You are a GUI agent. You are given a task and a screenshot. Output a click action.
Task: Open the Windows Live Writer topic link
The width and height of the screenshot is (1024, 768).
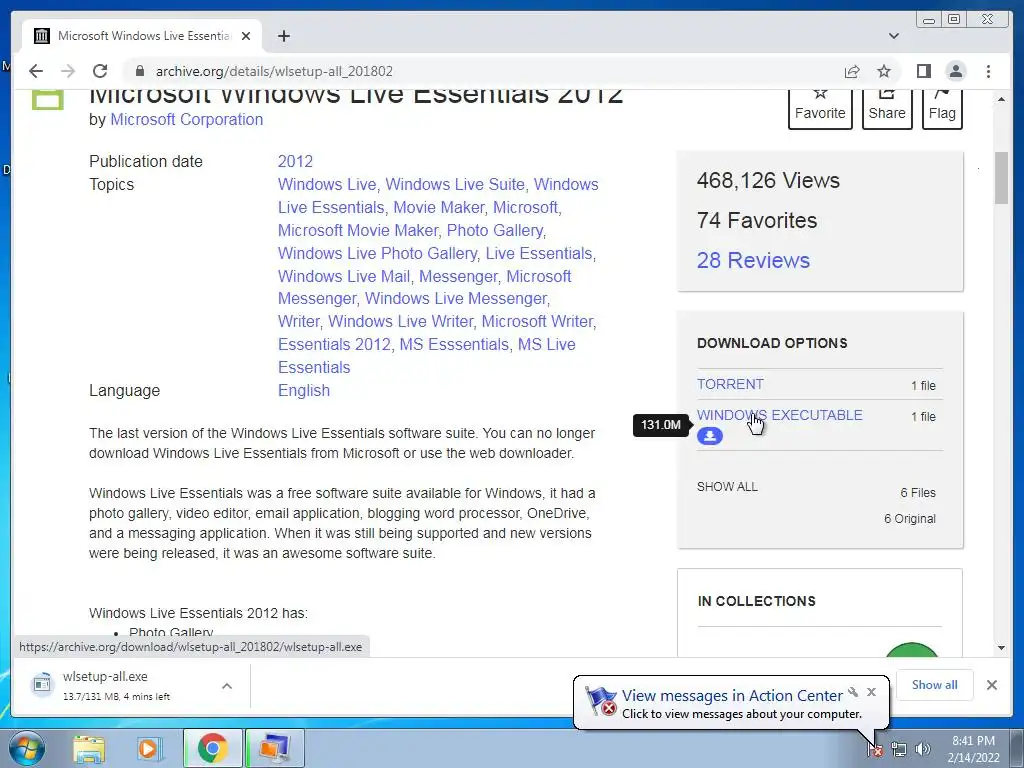click(400, 321)
